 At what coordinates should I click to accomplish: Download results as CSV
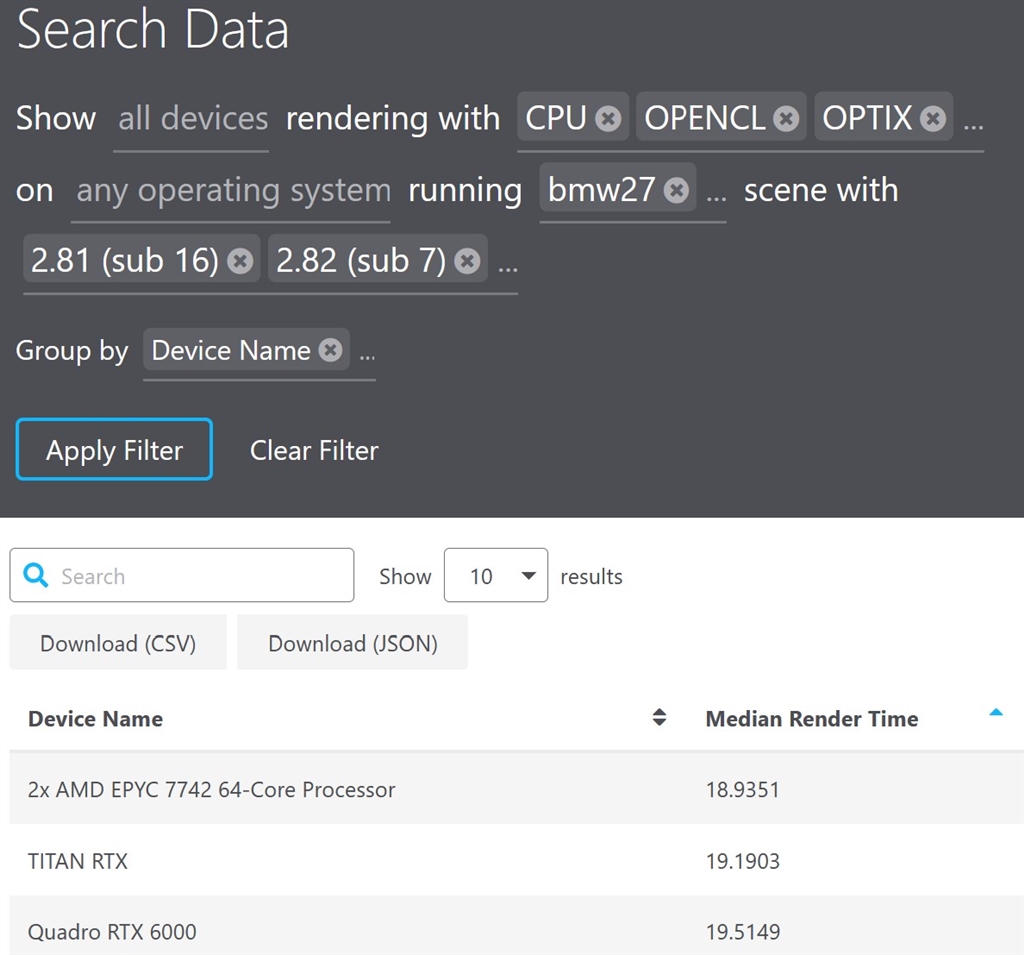118,643
